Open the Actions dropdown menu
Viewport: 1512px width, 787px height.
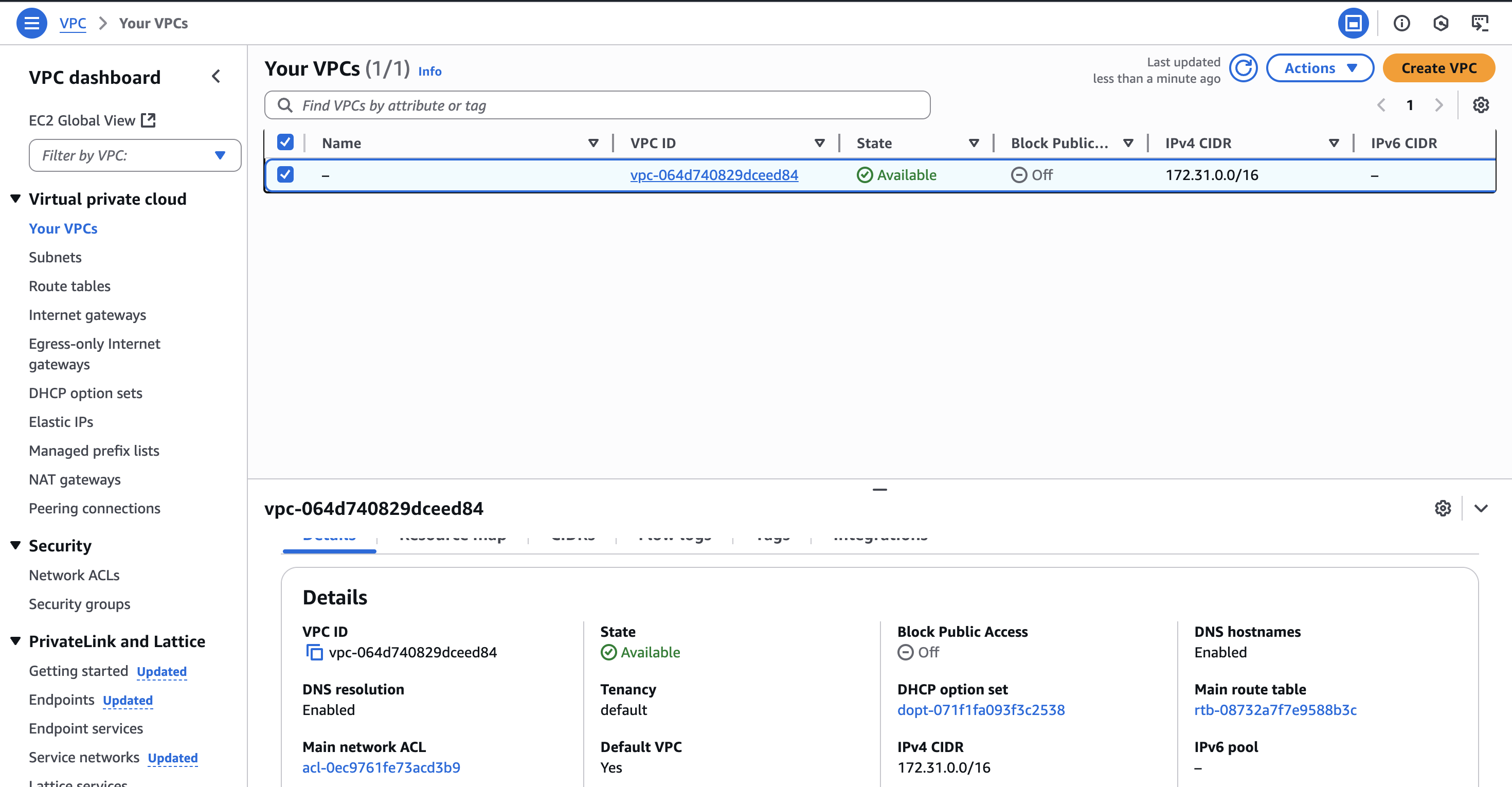pos(1320,67)
